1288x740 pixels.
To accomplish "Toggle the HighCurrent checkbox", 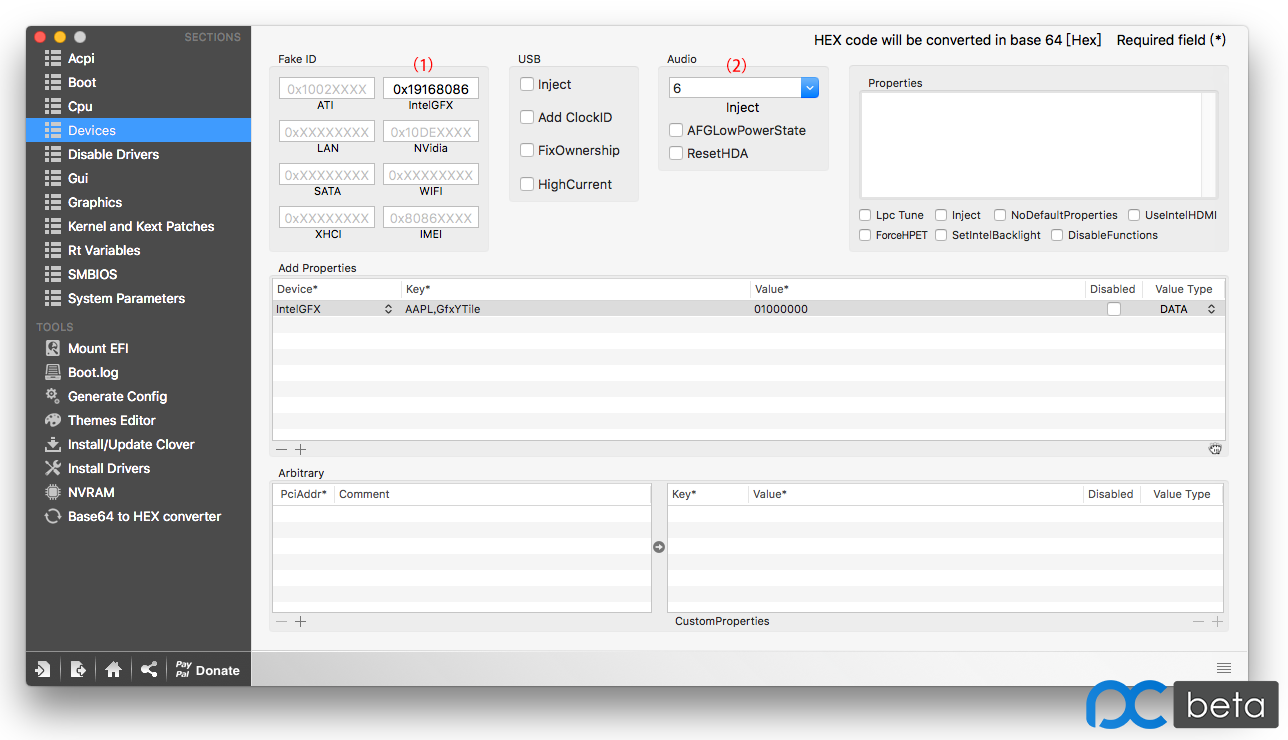I will coord(527,184).
